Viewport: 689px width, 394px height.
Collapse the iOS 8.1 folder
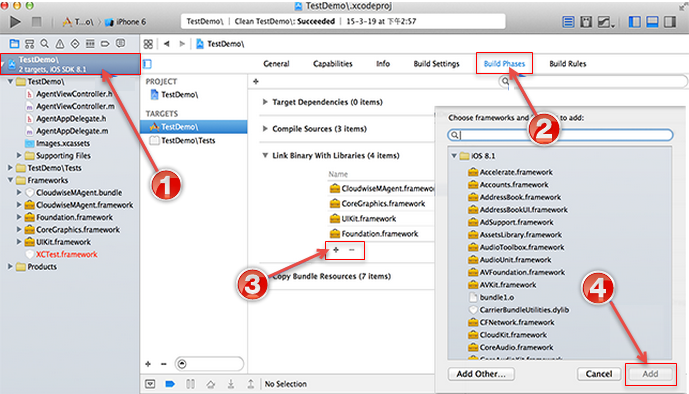pyautogui.click(x=454, y=156)
